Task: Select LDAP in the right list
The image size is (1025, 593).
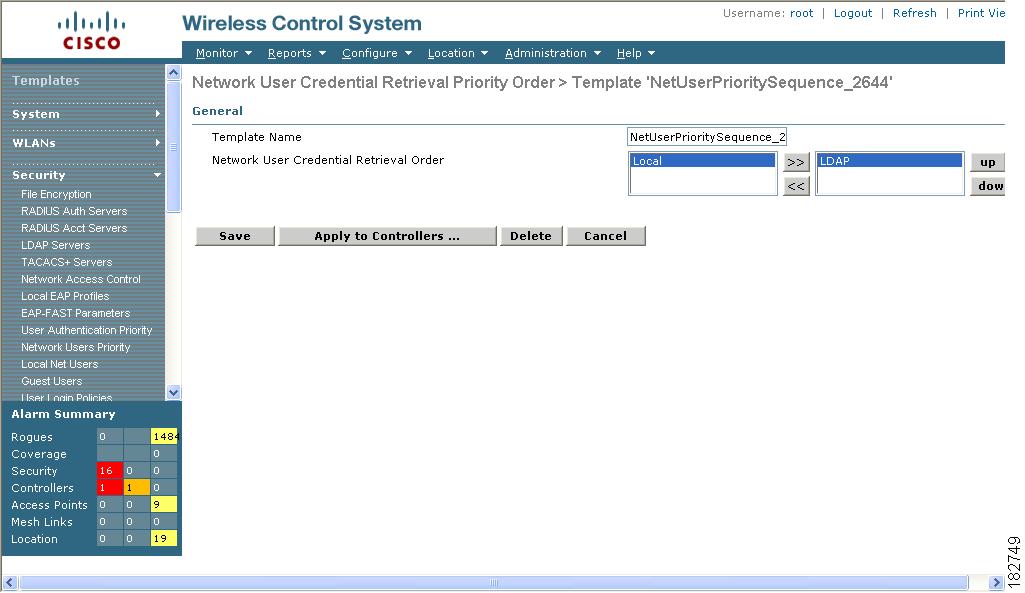Action: click(890, 161)
